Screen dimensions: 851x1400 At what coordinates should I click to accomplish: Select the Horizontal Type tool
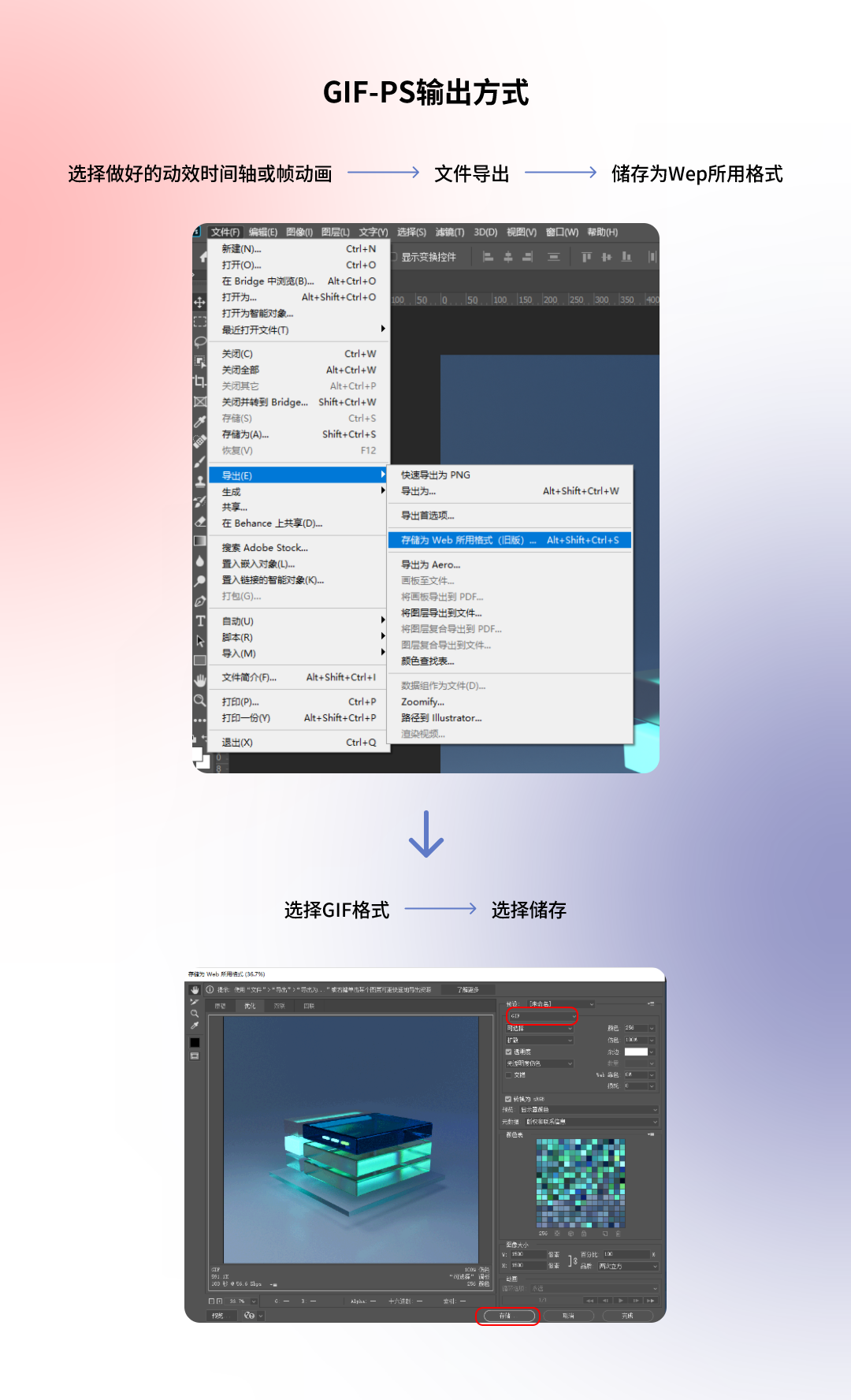pyautogui.click(x=200, y=621)
